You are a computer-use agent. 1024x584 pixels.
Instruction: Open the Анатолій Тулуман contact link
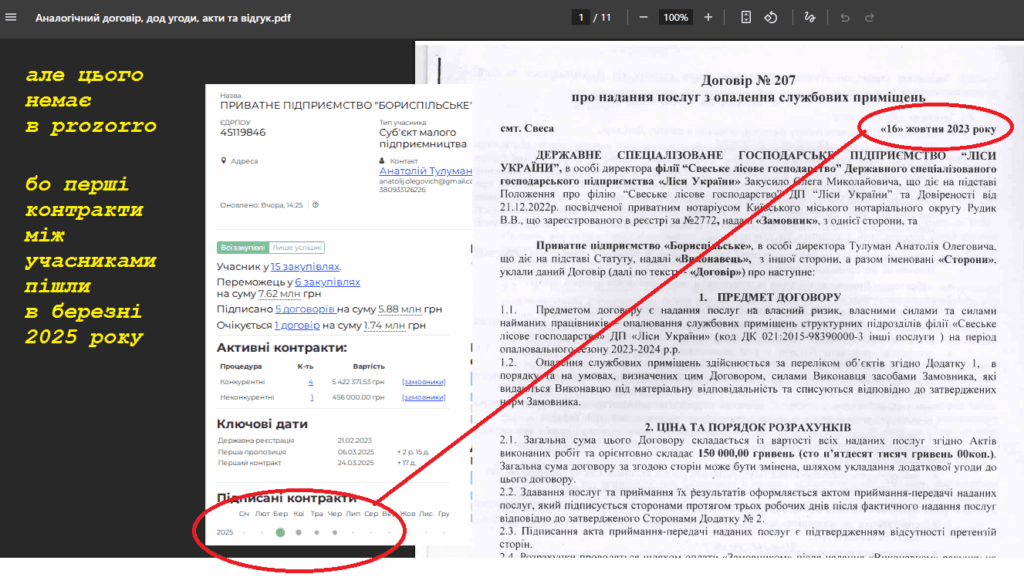coord(425,171)
